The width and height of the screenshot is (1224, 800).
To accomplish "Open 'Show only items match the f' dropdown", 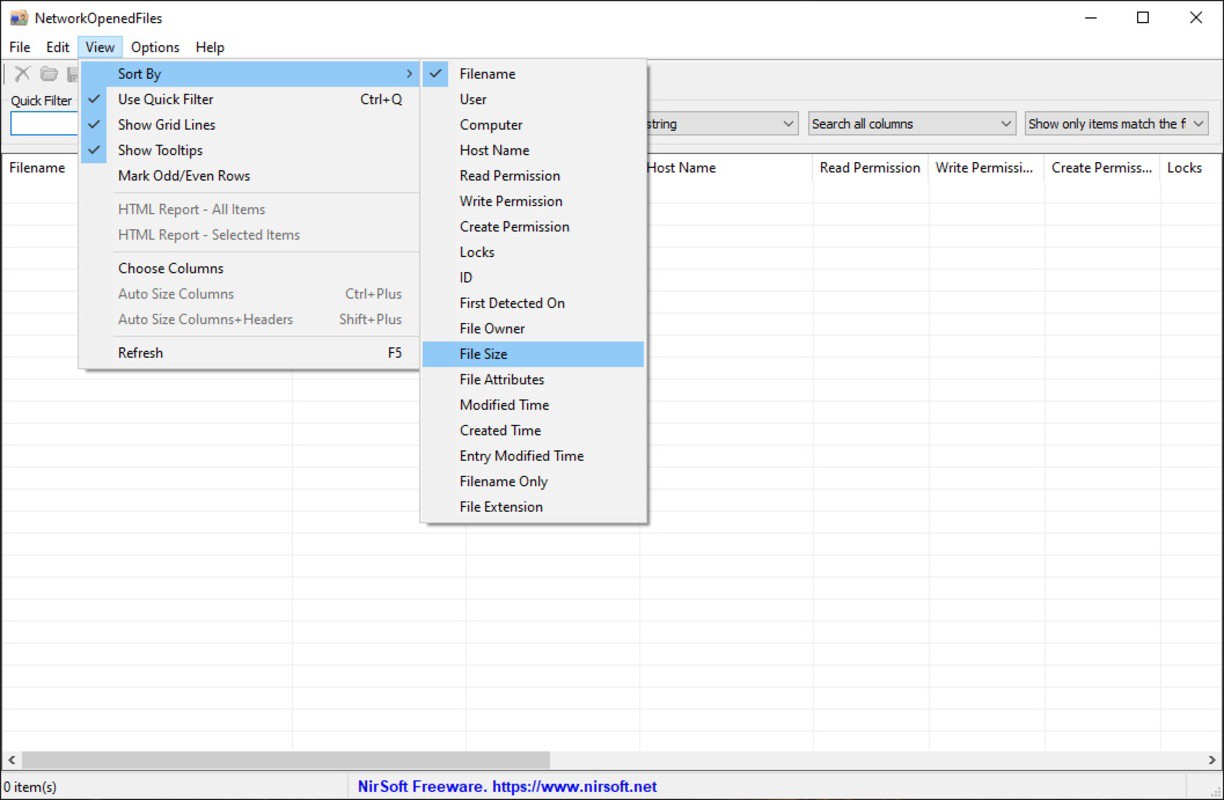I will point(1116,124).
